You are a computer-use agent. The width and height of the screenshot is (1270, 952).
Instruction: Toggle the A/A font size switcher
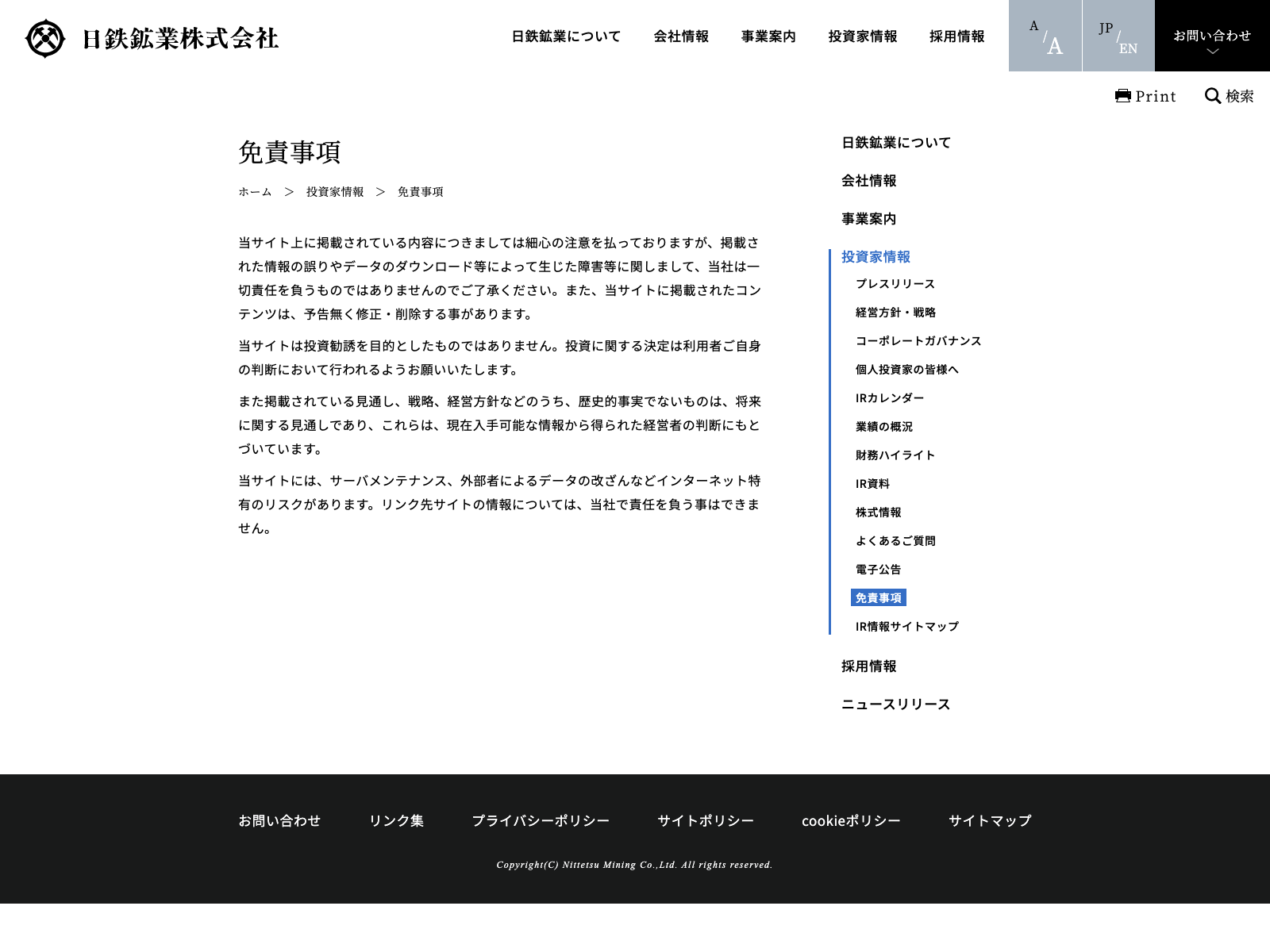[x=1045, y=36]
